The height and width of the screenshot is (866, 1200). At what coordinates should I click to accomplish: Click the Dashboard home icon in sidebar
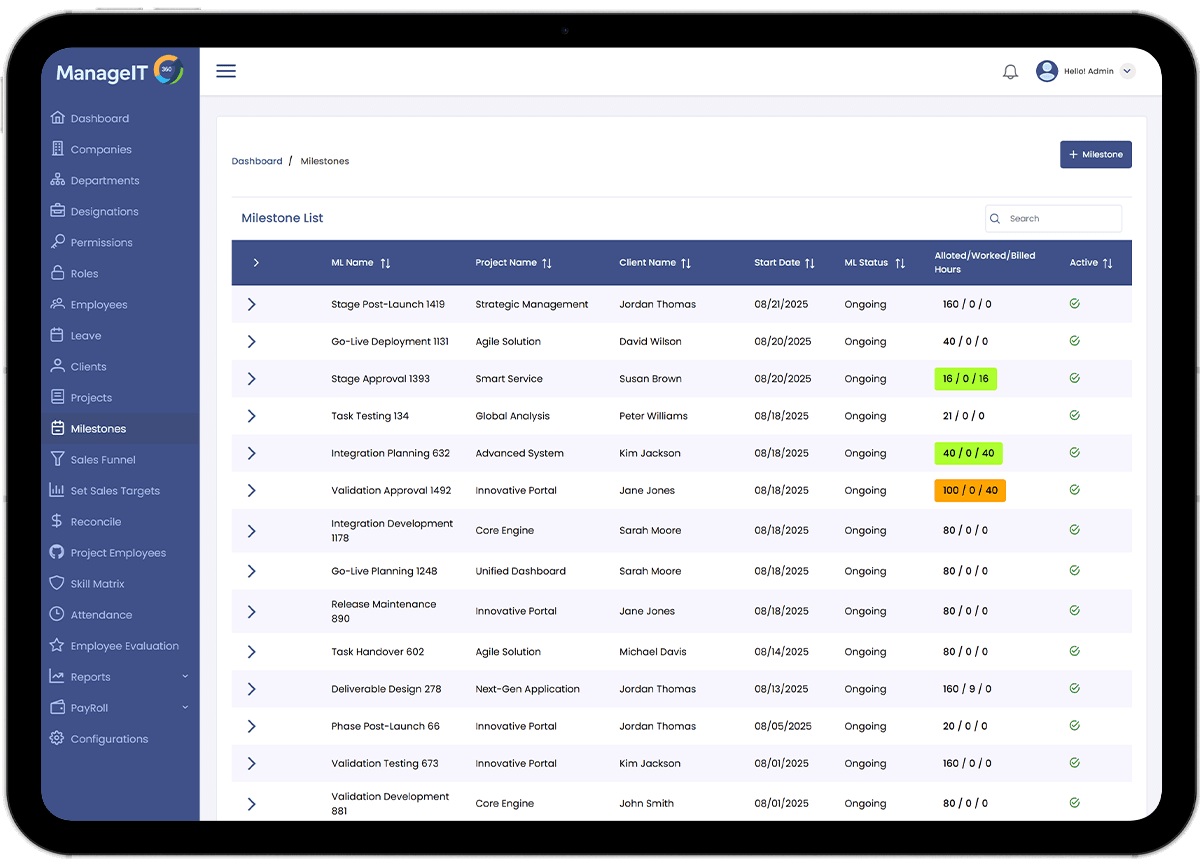(x=58, y=118)
